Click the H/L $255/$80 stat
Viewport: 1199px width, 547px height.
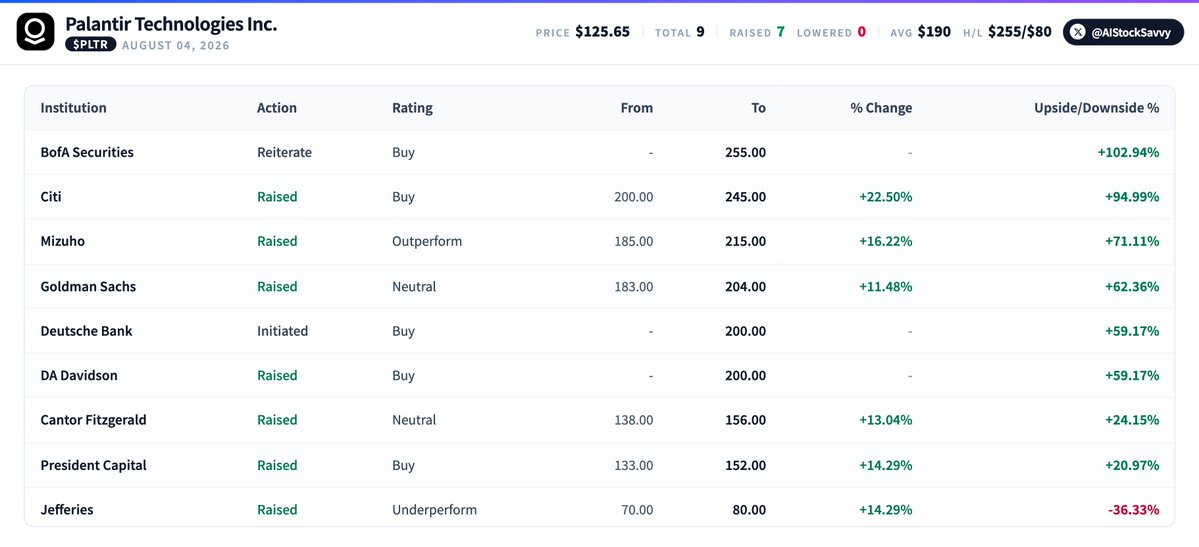[1008, 32]
